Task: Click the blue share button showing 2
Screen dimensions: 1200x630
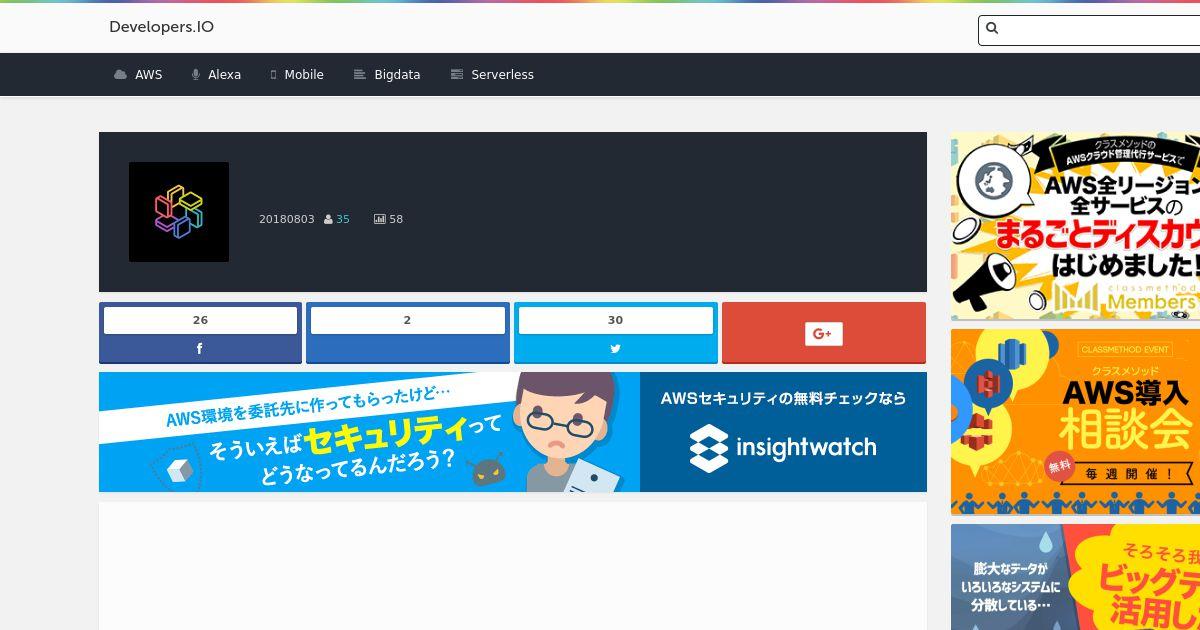Action: click(407, 333)
